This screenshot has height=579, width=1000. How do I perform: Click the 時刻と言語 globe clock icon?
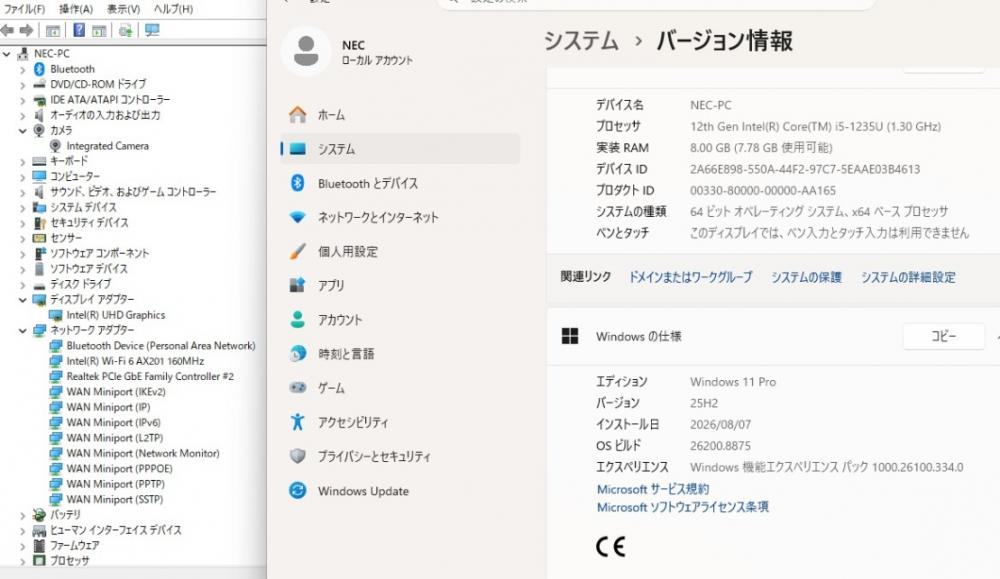click(297, 353)
